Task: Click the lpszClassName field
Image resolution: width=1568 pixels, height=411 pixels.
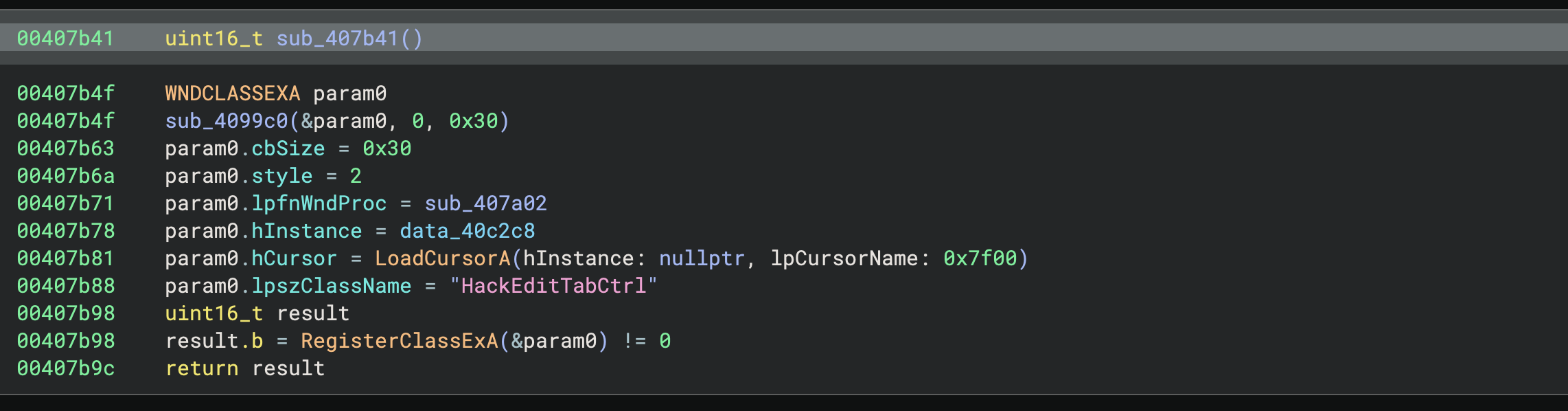Action: coord(332,286)
